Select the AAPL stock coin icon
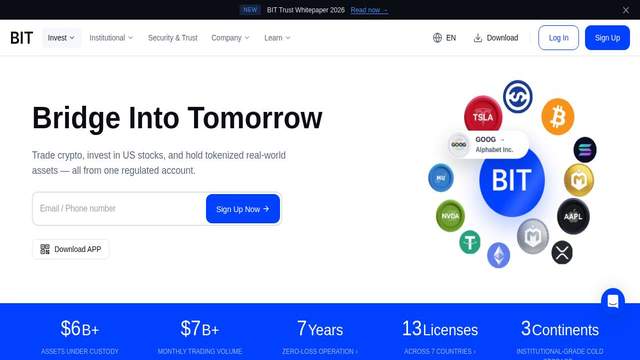Screen dimensions: 640x360 coord(573,216)
